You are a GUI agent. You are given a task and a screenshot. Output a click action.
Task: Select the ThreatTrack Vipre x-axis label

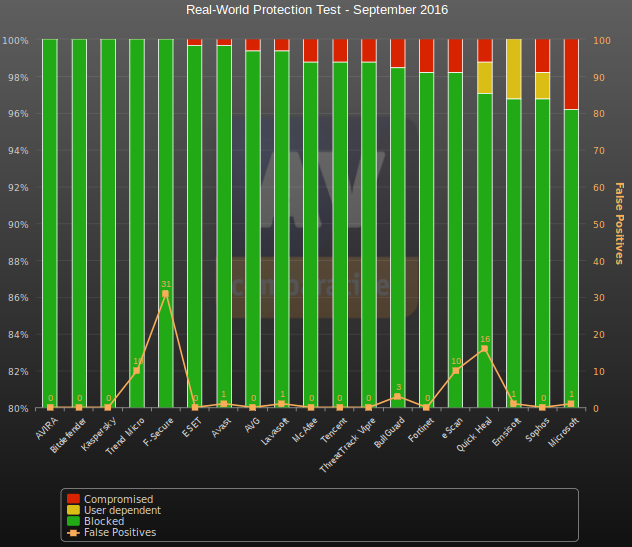tap(347, 445)
